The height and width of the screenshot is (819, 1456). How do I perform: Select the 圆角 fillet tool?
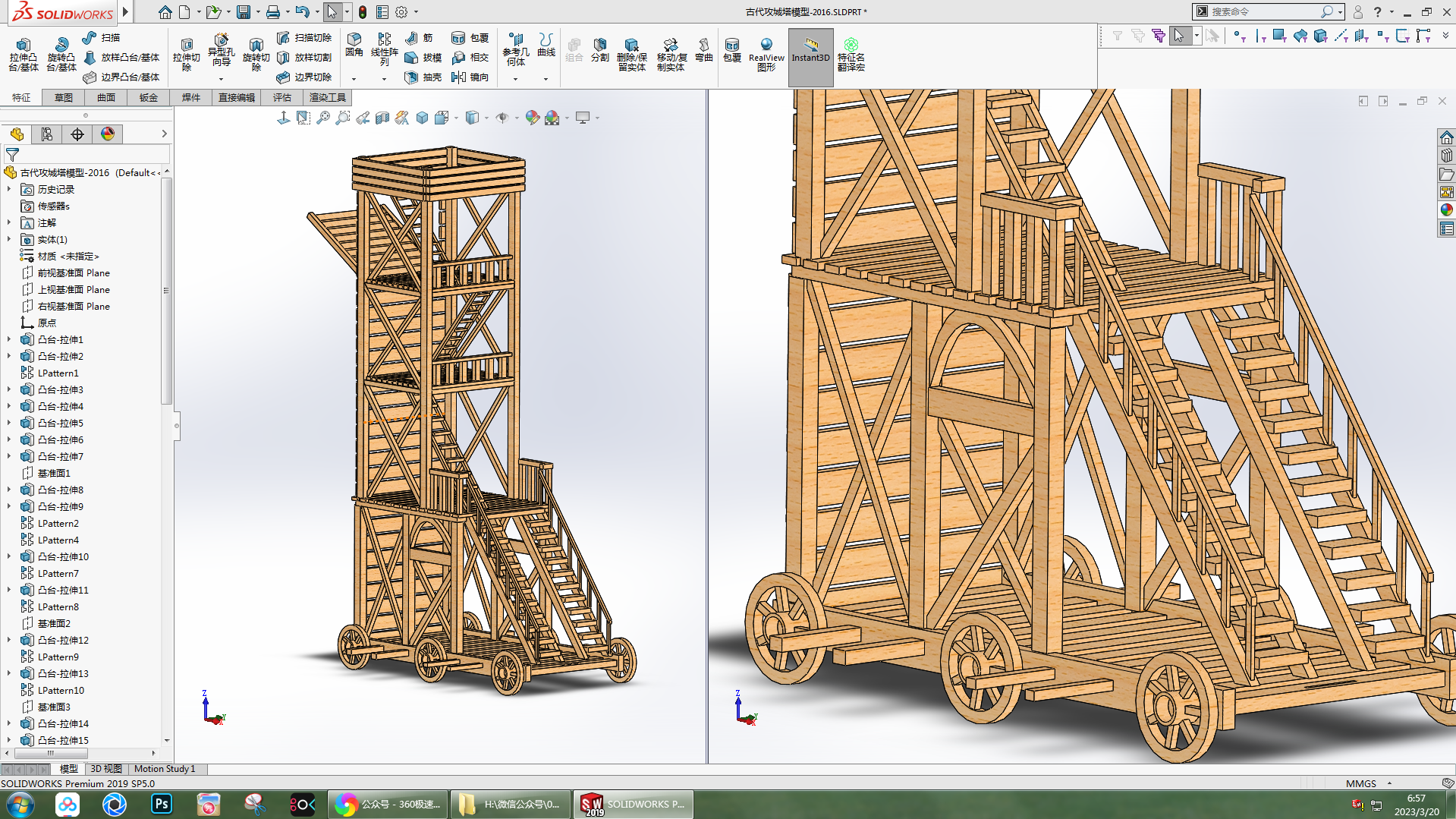pyautogui.click(x=354, y=46)
